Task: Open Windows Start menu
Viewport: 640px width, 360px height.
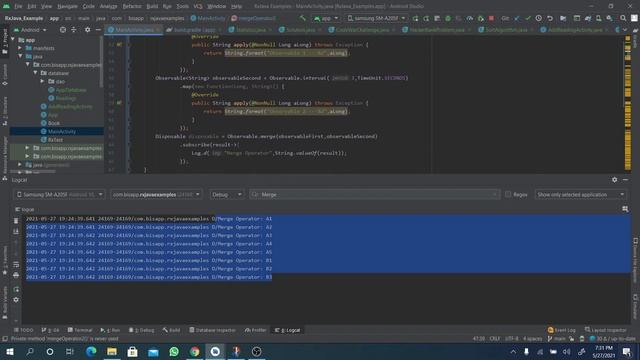Action: tap(10, 351)
